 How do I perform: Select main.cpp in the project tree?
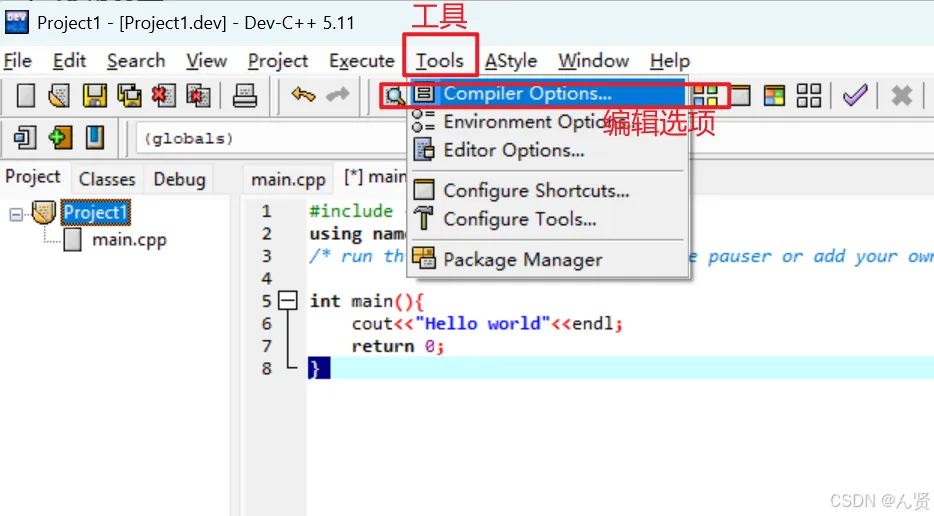click(129, 240)
